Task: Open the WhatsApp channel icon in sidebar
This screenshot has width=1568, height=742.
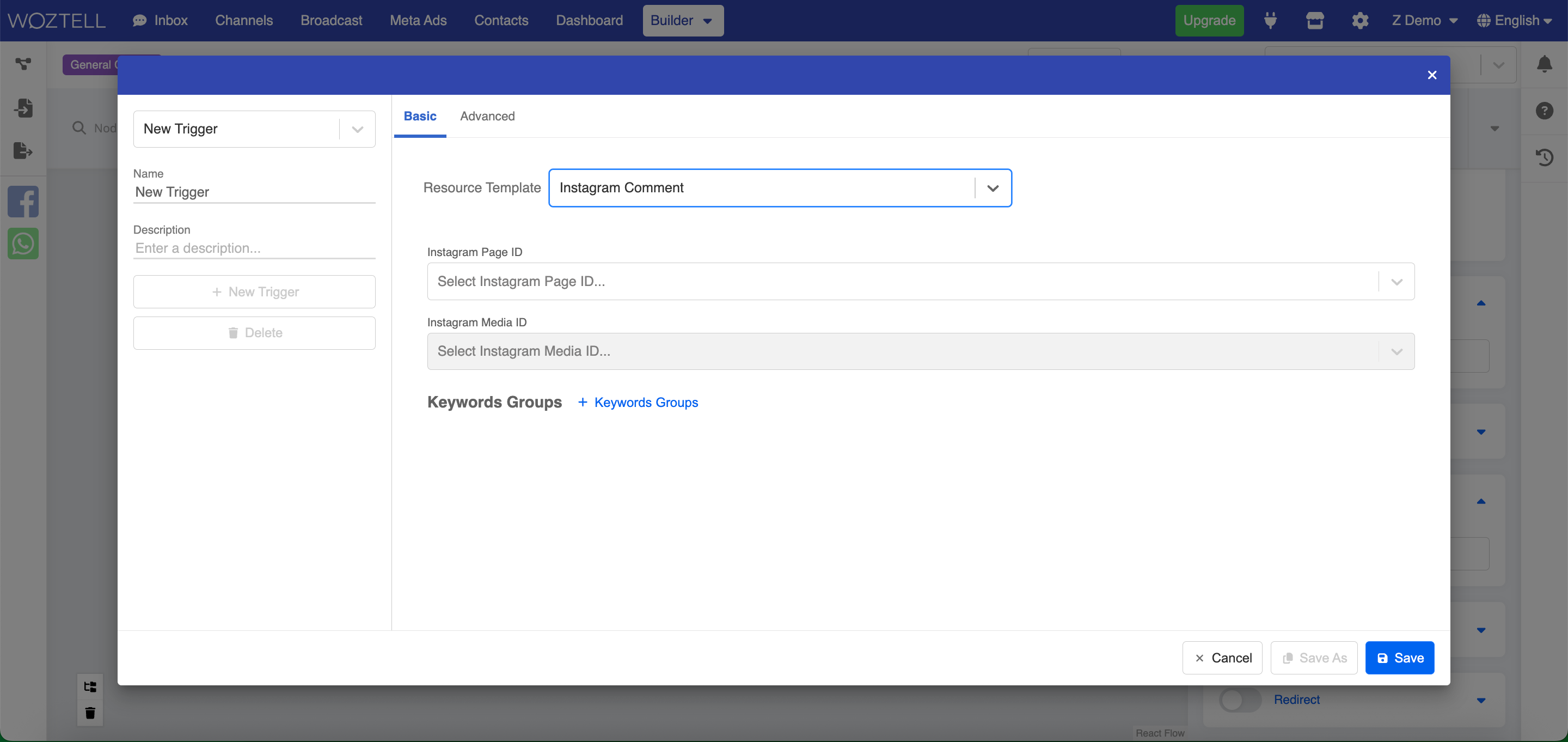Action: pyautogui.click(x=23, y=244)
